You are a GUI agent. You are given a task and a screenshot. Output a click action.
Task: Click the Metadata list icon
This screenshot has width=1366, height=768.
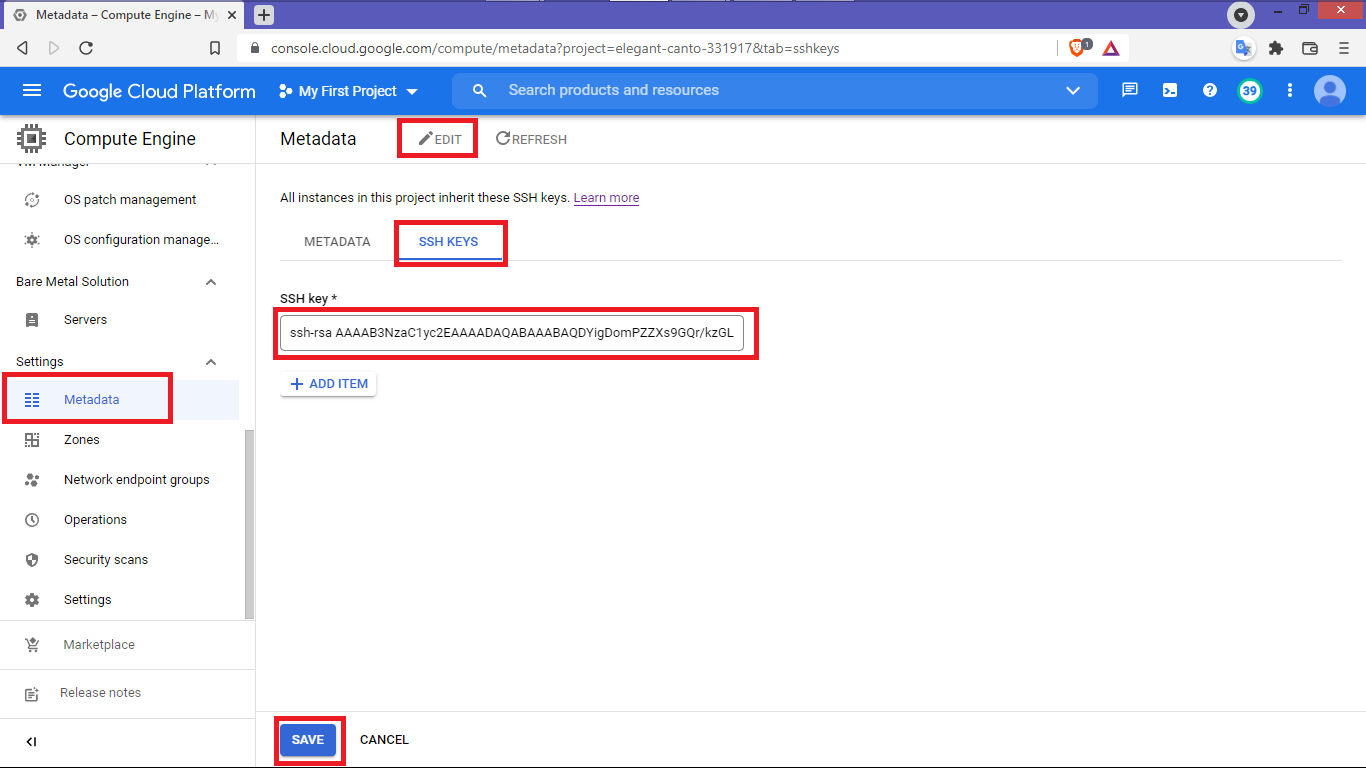(x=32, y=400)
